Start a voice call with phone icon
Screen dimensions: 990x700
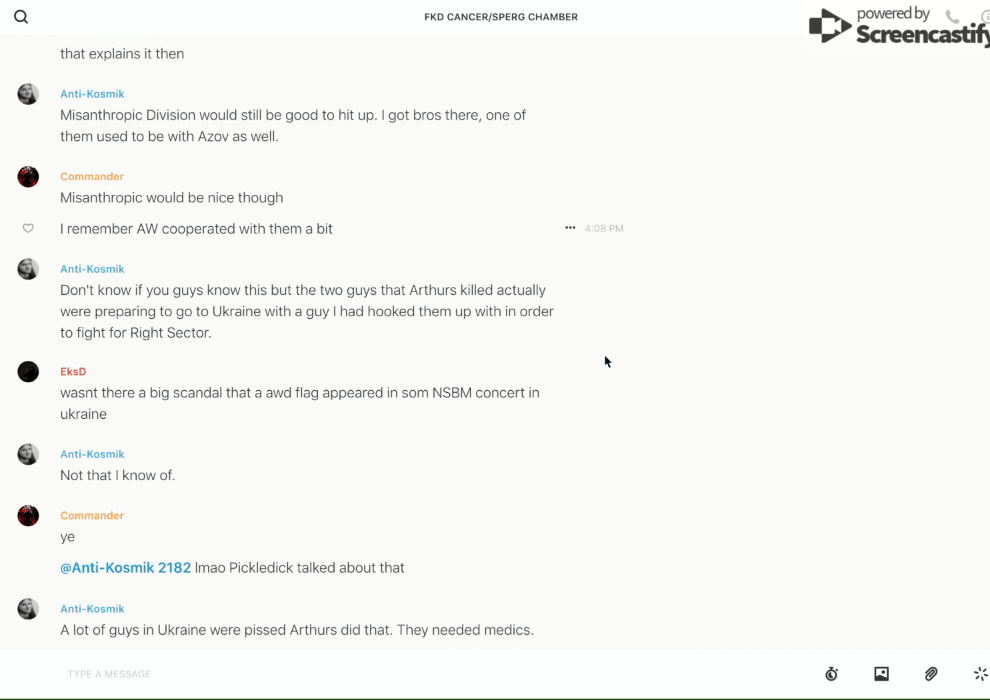952,17
